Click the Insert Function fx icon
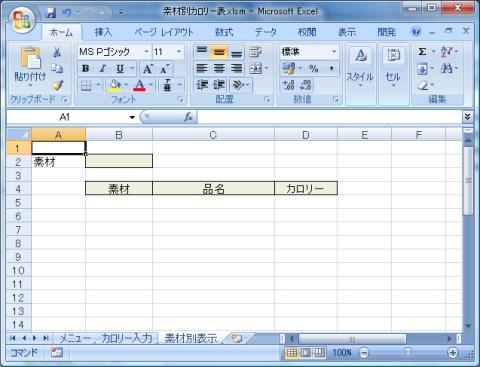Screen dimensions: 480x367 (x=188, y=117)
